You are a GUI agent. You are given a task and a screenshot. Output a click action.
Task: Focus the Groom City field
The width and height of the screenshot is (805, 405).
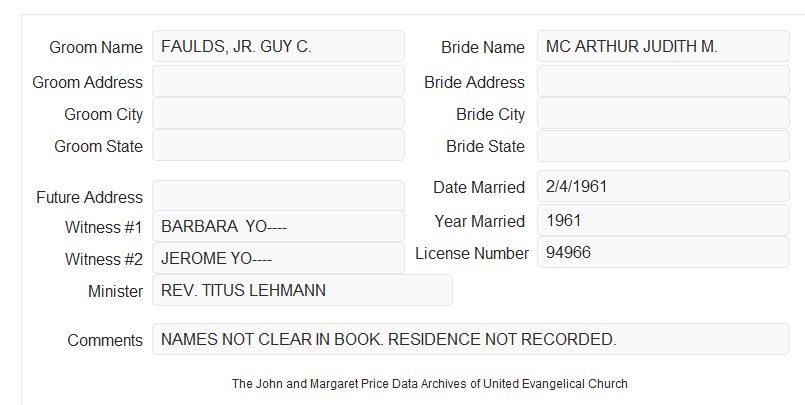[278, 113]
